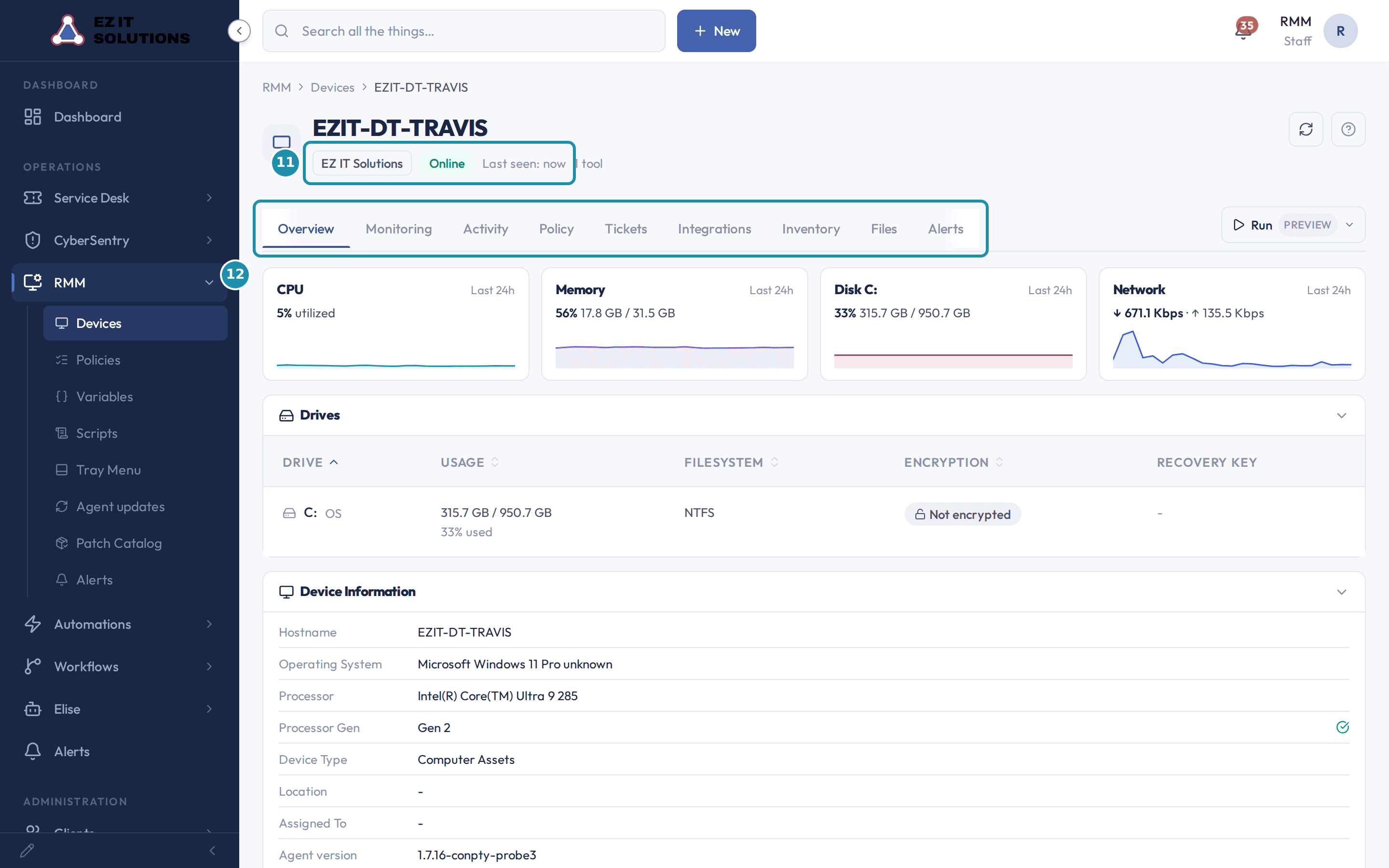Click the Not encrypted badge
The width and height of the screenshot is (1389, 868).
coord(963,515)
